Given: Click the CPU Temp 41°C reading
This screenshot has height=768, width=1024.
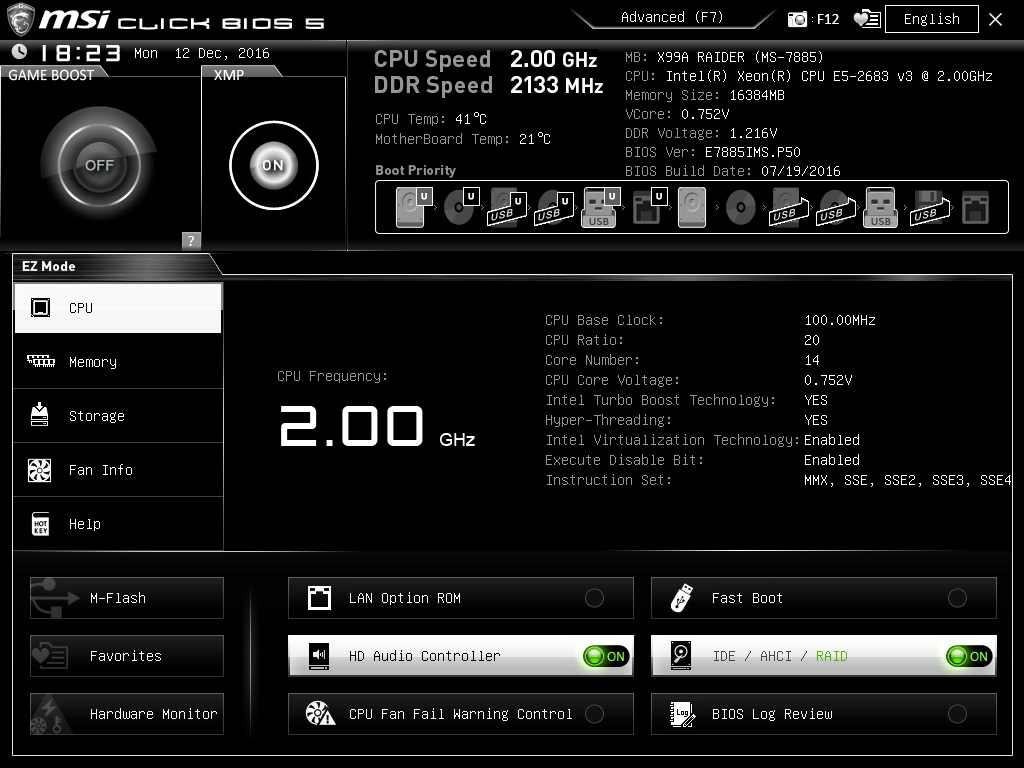Looking at the screenshot, I should tap(471, 119).
